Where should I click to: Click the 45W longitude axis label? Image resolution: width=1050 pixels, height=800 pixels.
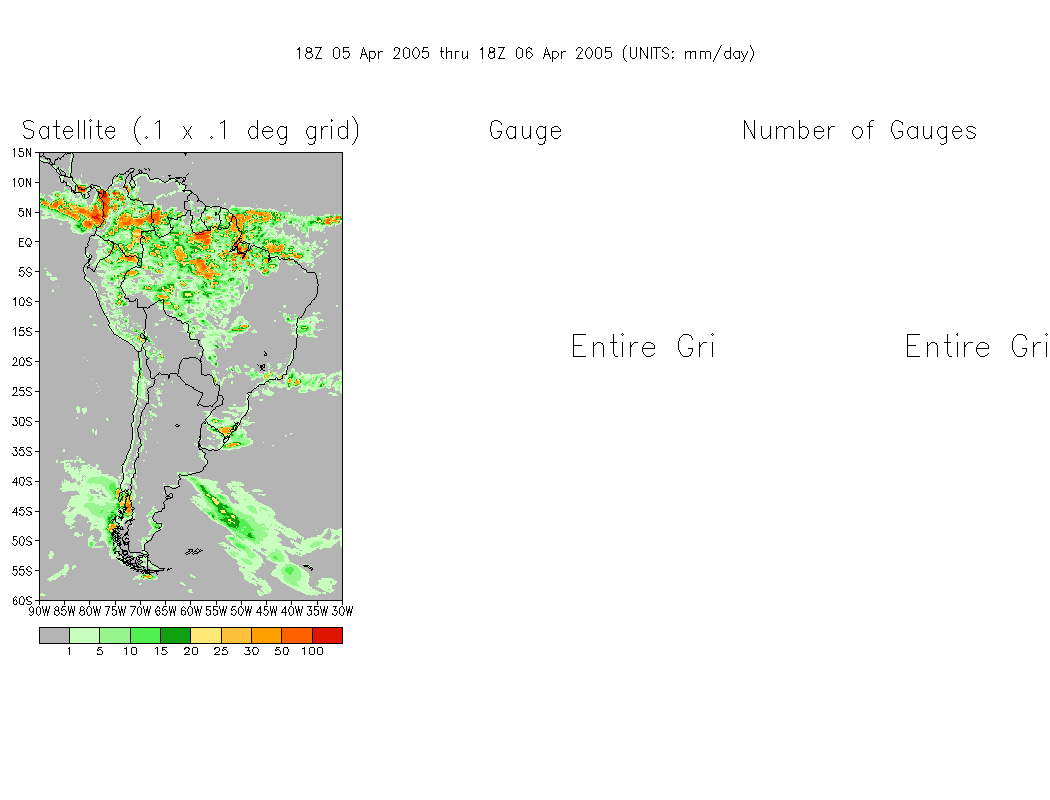pos(267,611)
